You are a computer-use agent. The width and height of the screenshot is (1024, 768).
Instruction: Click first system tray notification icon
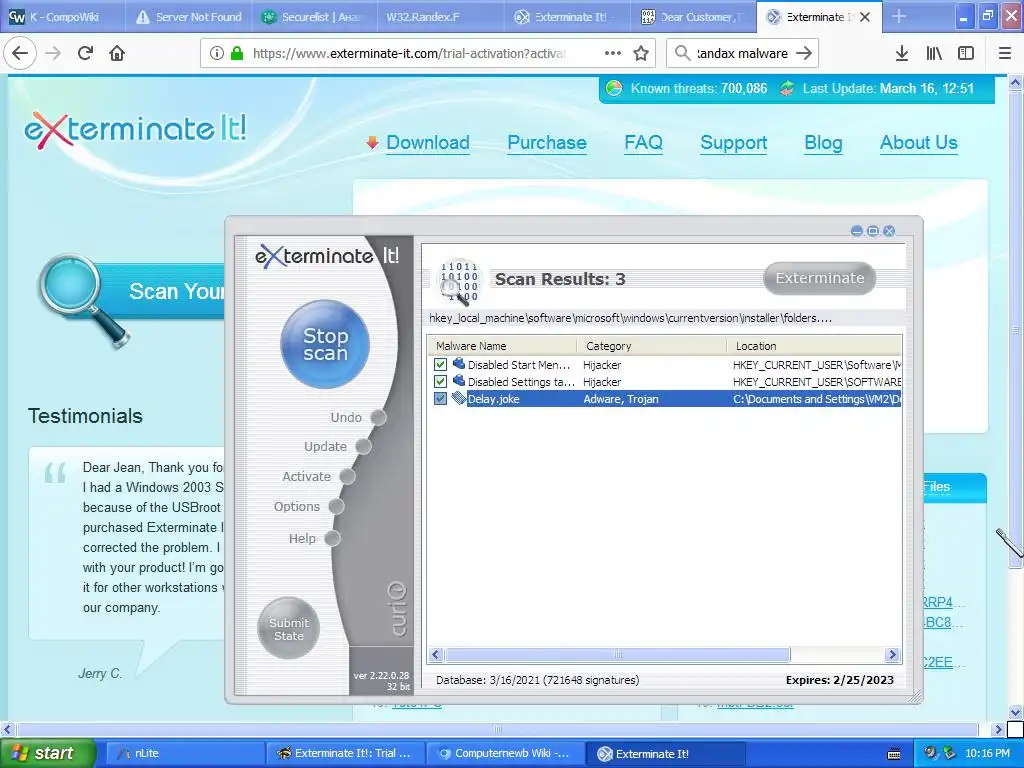click(x=929, y=753)
